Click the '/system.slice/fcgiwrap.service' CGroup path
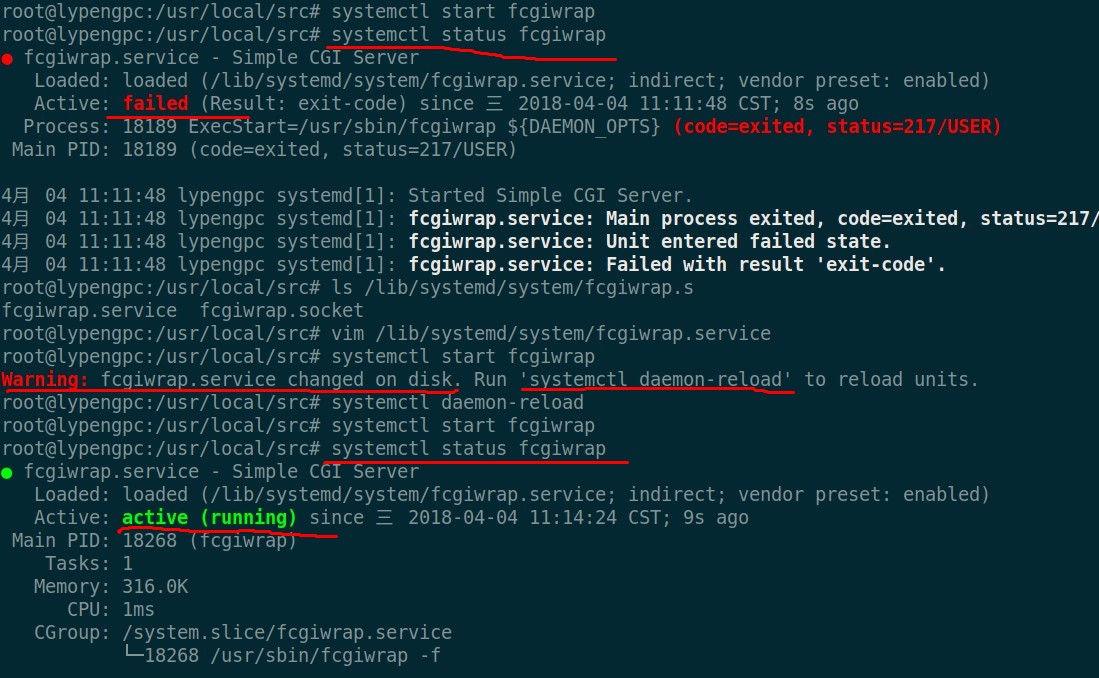The height and width of the screenshot is (678, 1099). (x=287, y=633)
